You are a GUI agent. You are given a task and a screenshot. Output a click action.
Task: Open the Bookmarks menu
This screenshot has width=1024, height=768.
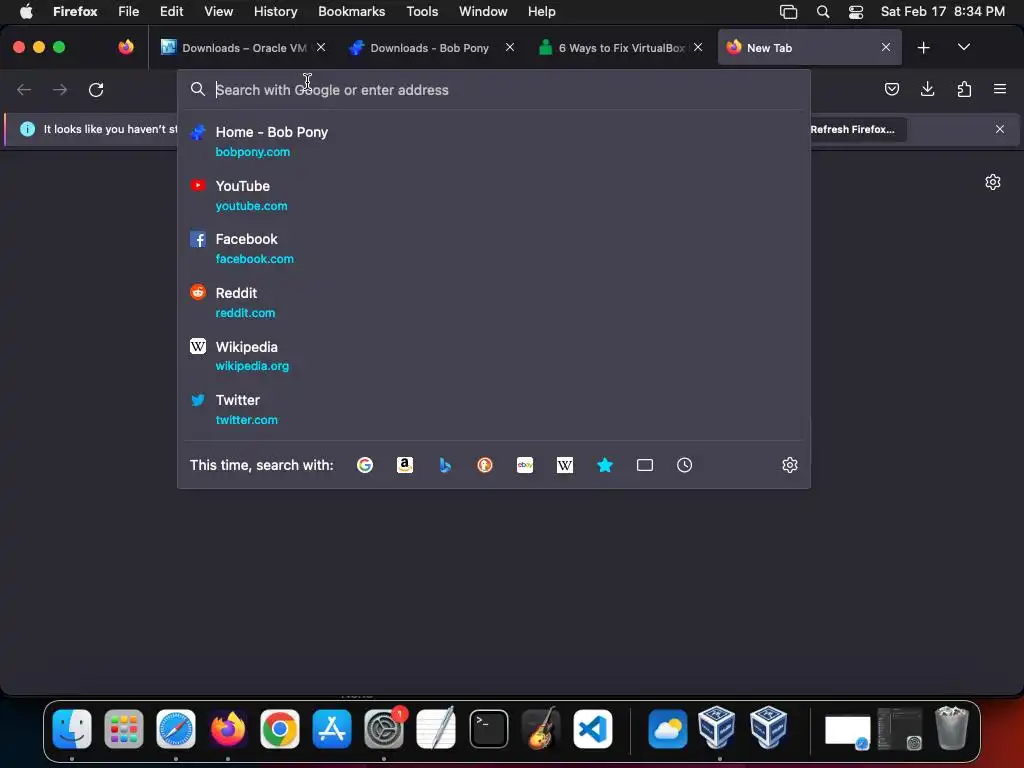tap(351, 11)
